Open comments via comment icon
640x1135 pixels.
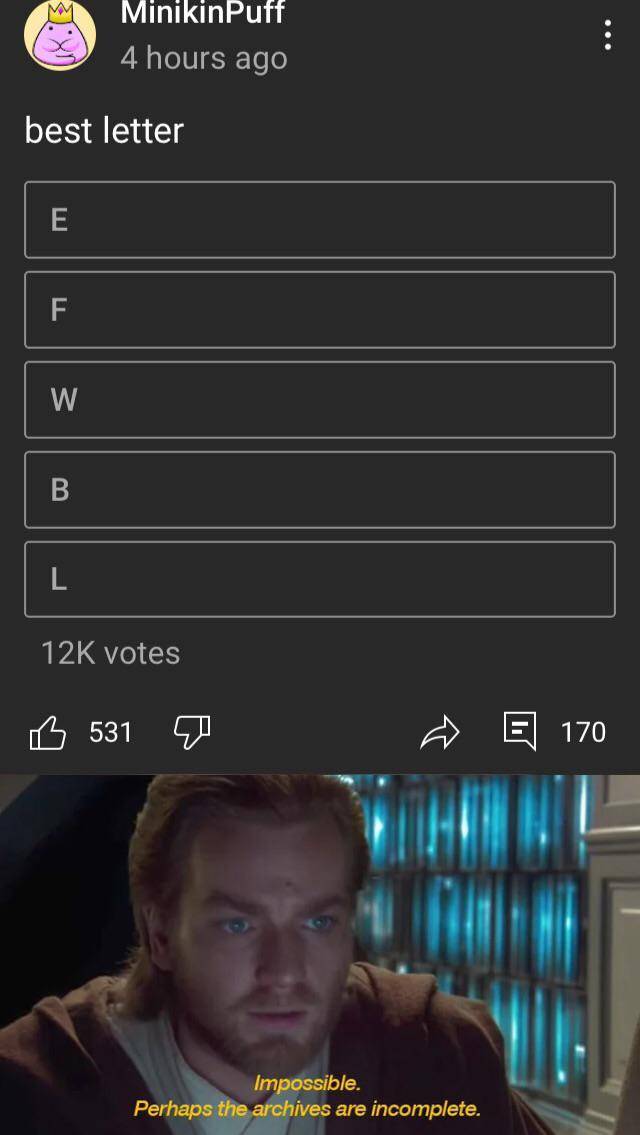(520, 731)
